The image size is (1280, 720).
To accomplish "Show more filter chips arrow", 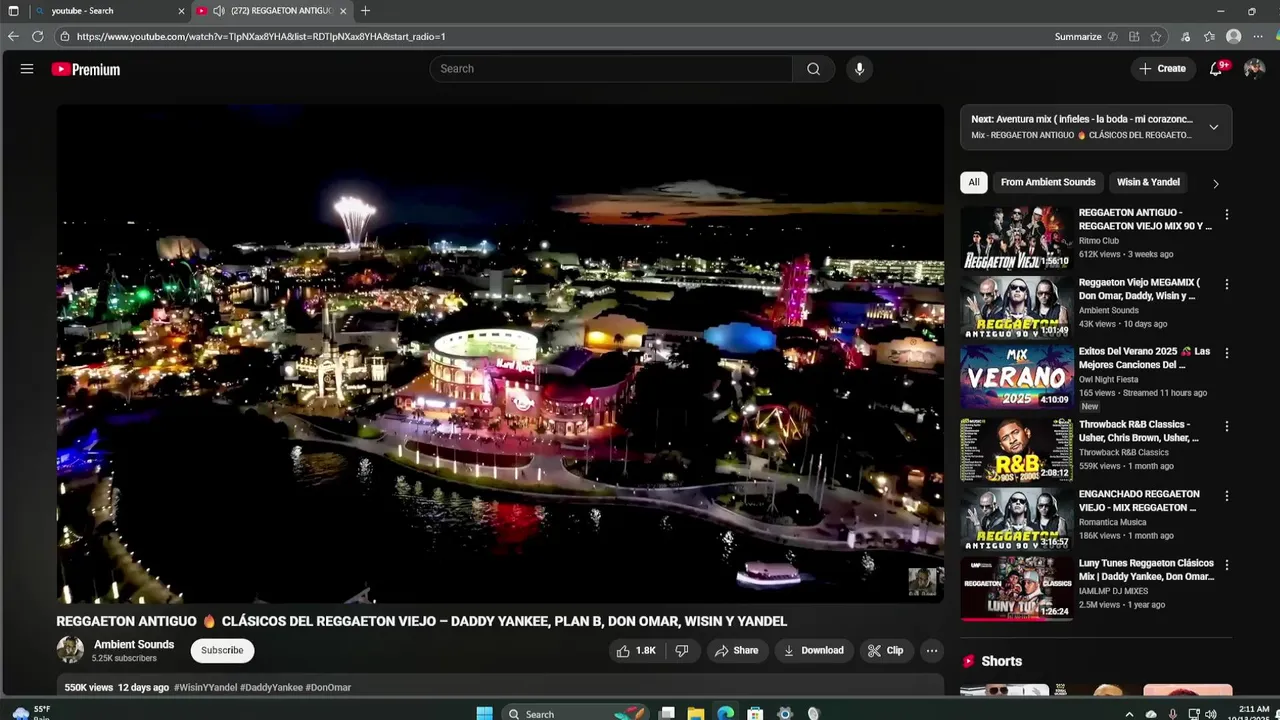I will point(1216,183).
